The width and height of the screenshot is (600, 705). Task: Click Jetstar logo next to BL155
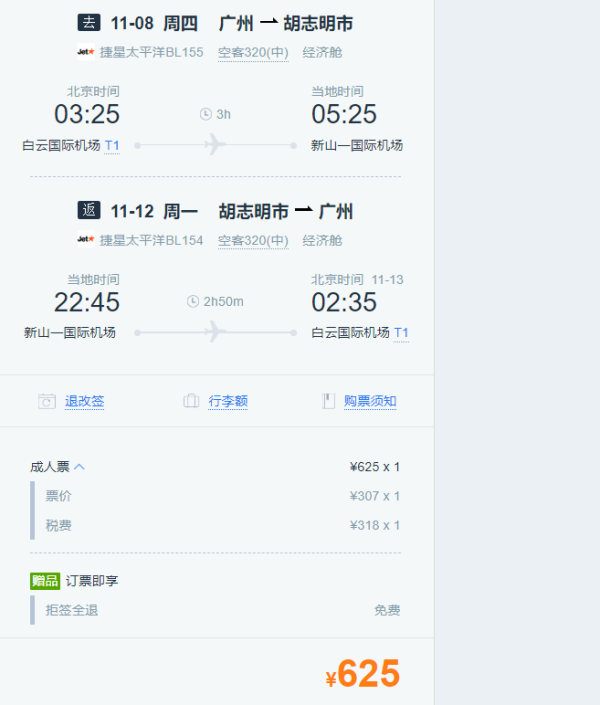[86, 52]
